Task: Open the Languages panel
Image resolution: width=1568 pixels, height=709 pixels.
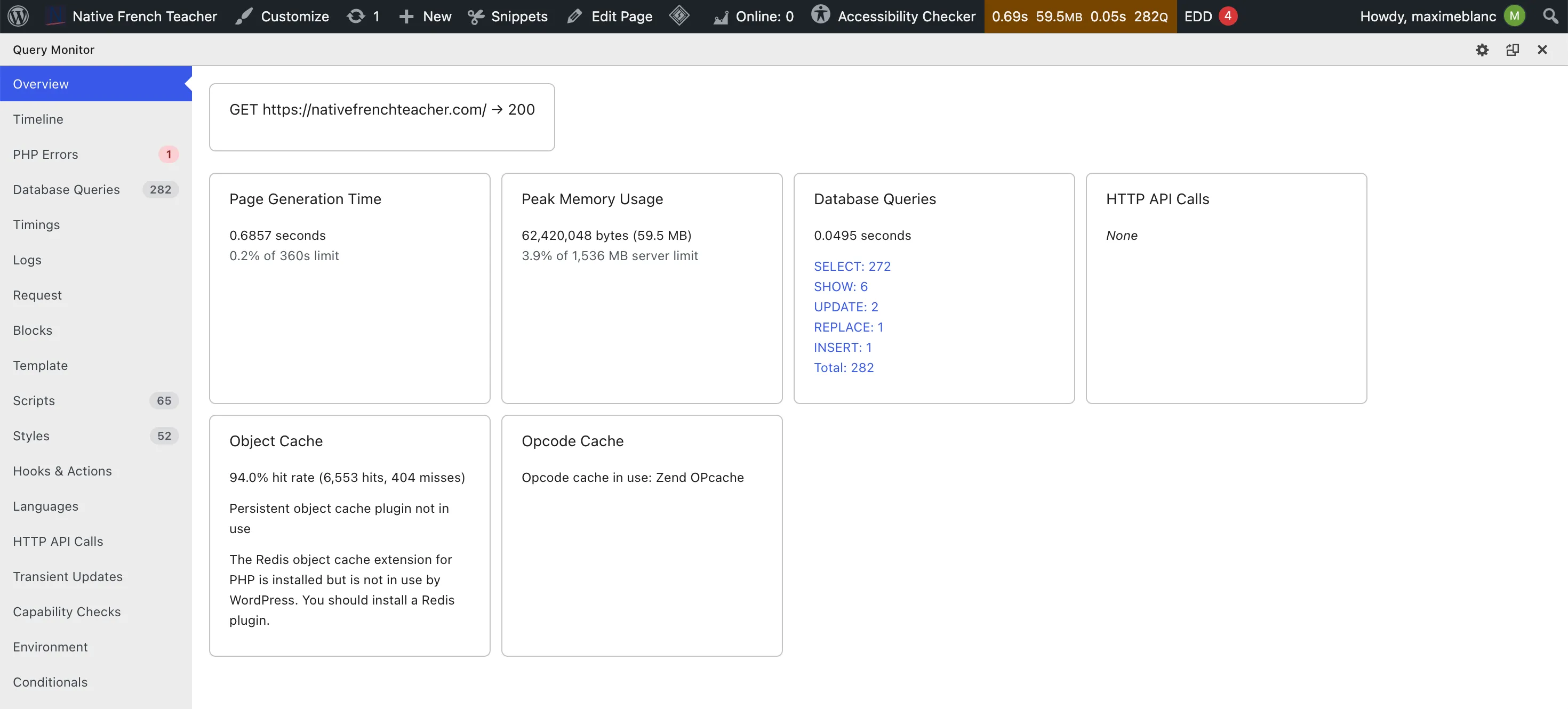Action: 95,507
